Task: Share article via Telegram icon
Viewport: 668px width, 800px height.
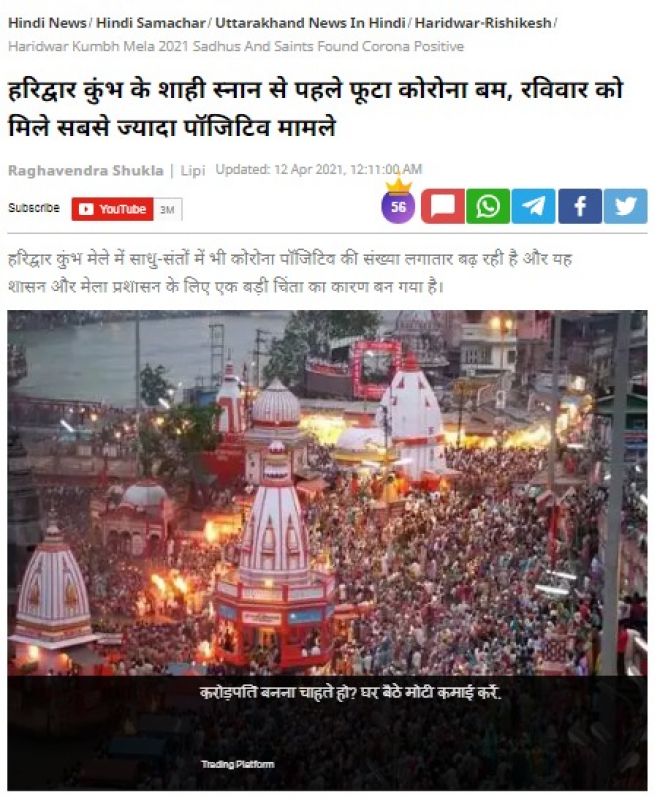Action: pyautogui.click(x=533, y=206)
